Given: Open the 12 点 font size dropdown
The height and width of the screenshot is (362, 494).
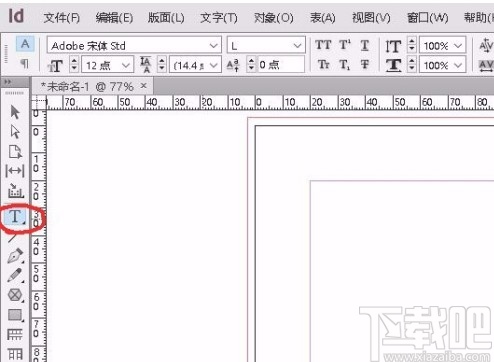Looking at the screenshot, I should [126, 65].
